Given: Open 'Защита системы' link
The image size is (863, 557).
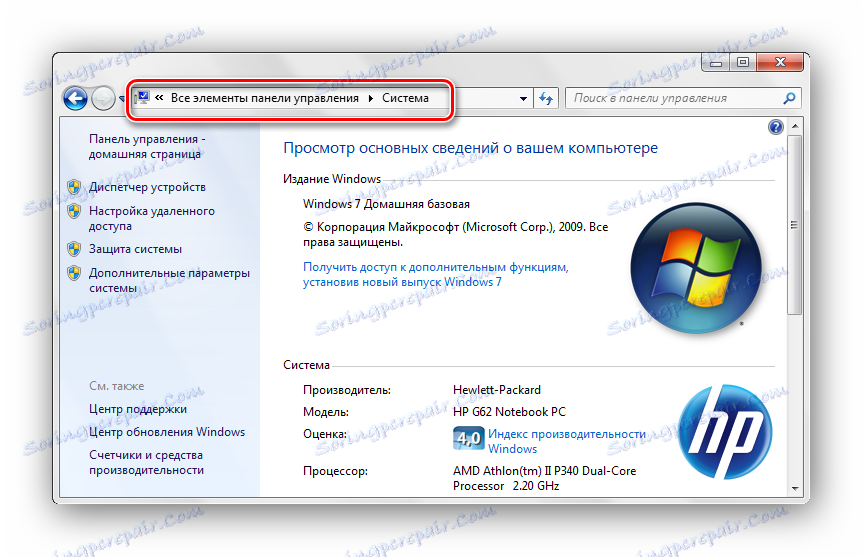Looking at the screenshot, I should tap(135, 249).
